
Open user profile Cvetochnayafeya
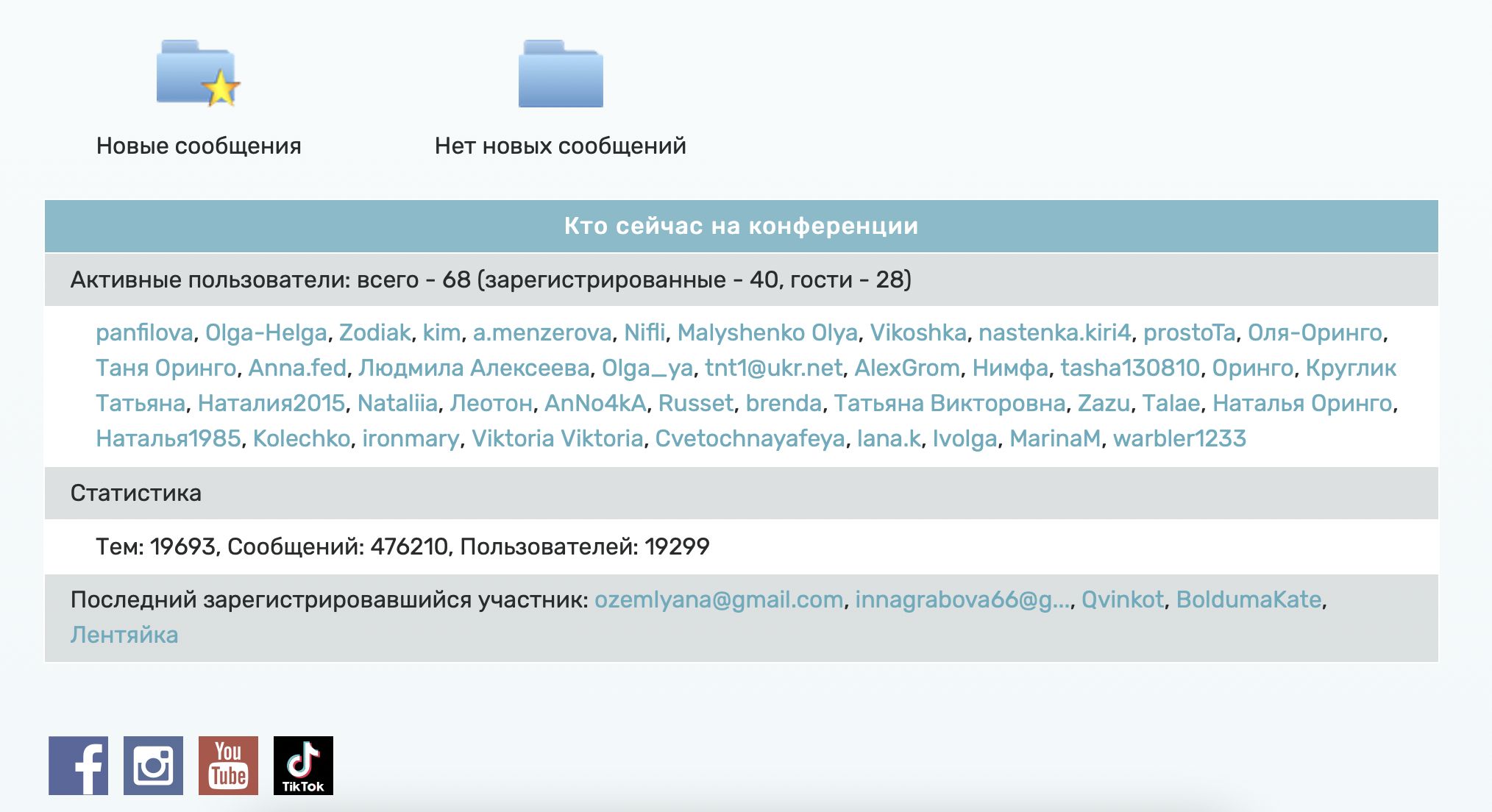click(x=750, y=438)
